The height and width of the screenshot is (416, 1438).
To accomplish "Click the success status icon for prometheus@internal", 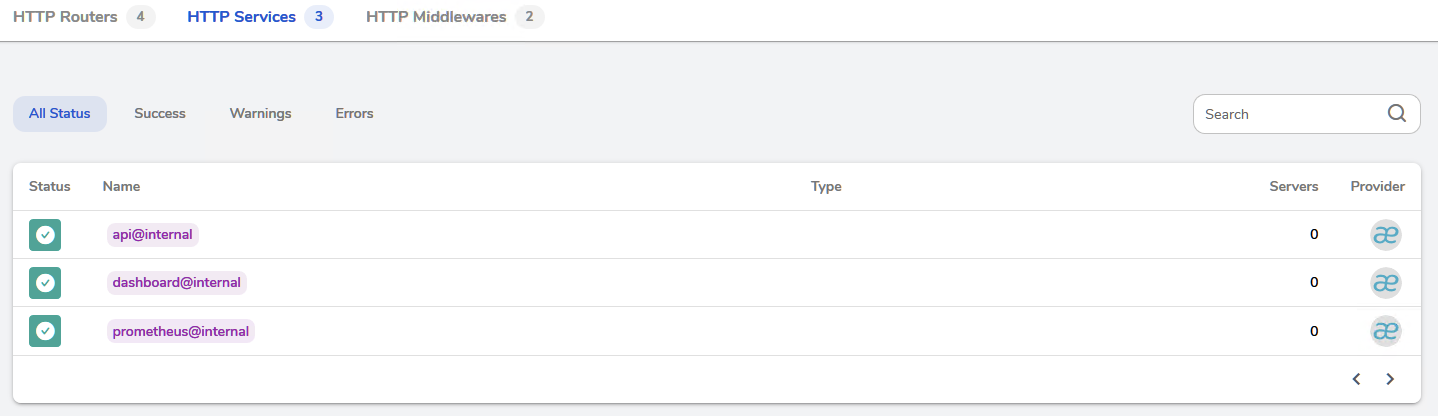I will pos(45,331).
